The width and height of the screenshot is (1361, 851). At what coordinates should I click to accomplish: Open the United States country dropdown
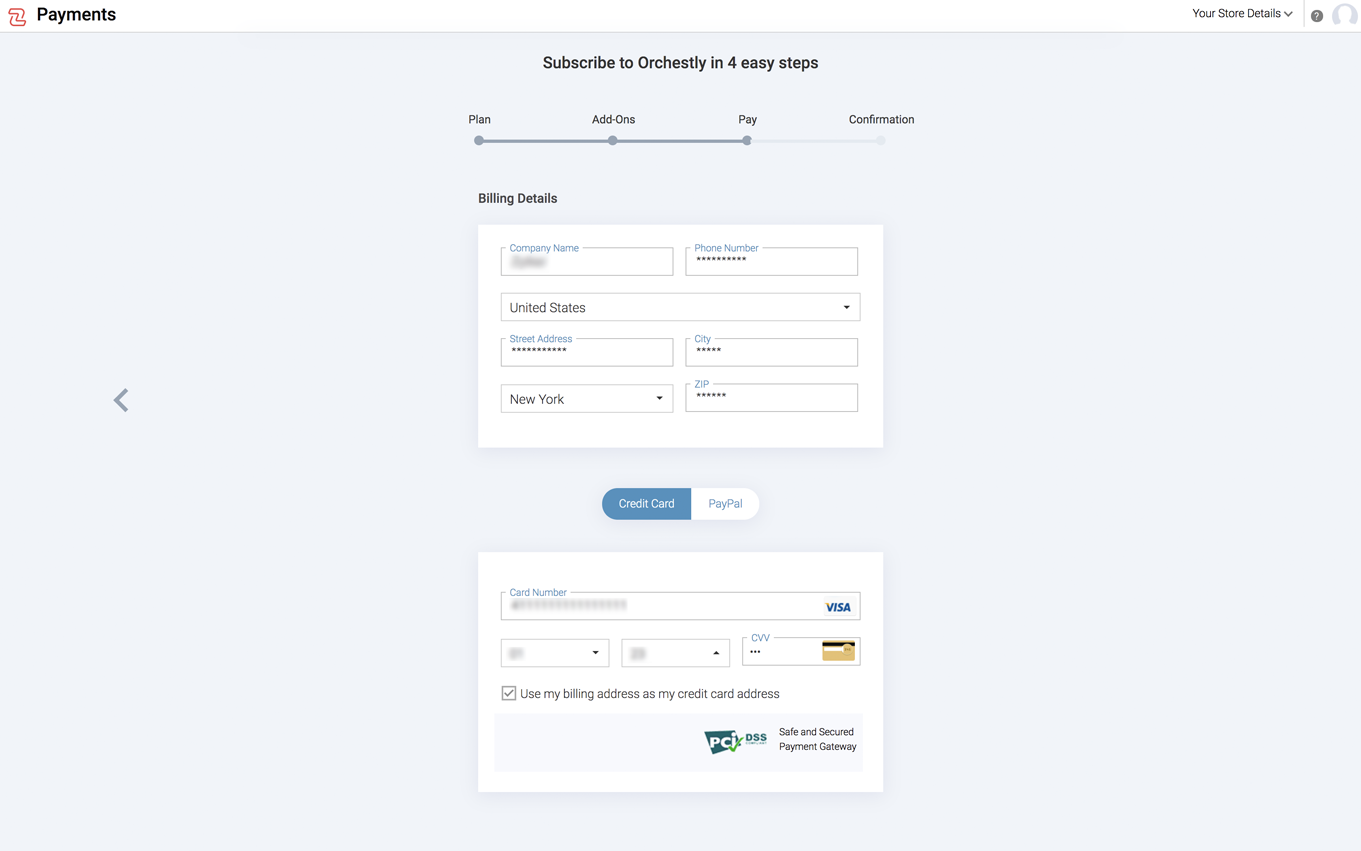coord(680,307)
